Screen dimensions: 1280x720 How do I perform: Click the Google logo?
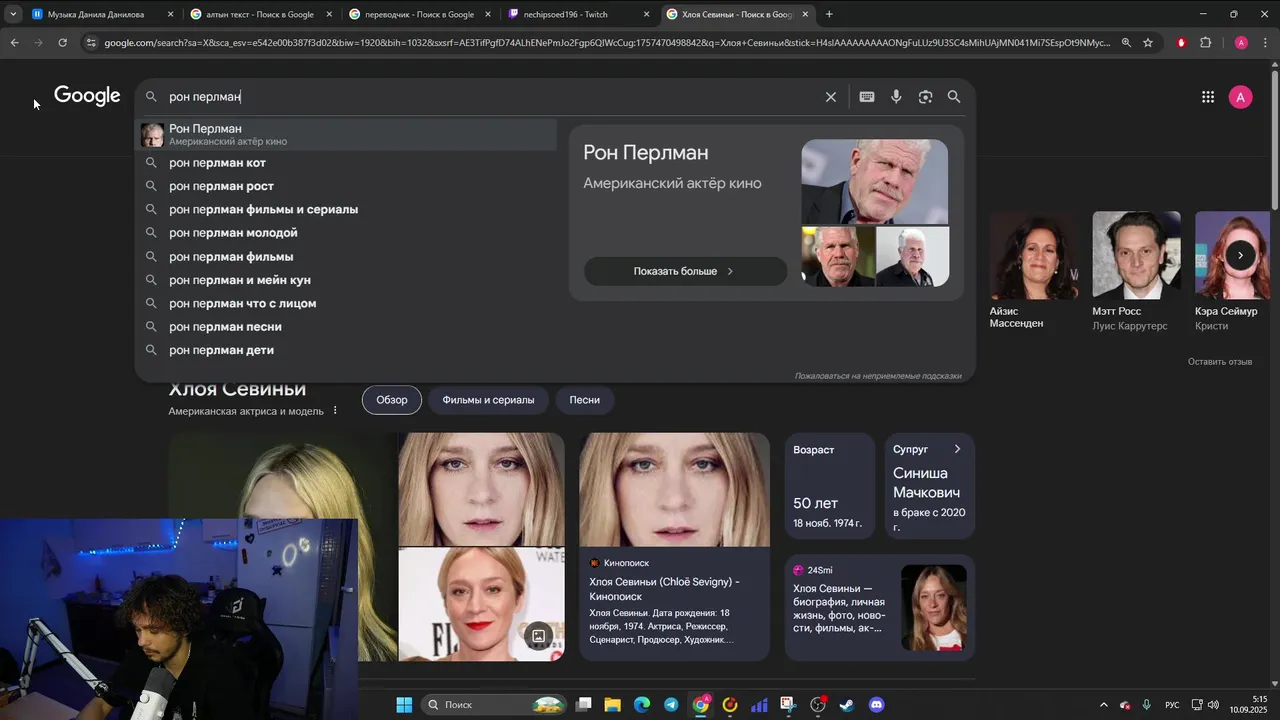click(87, 96)
